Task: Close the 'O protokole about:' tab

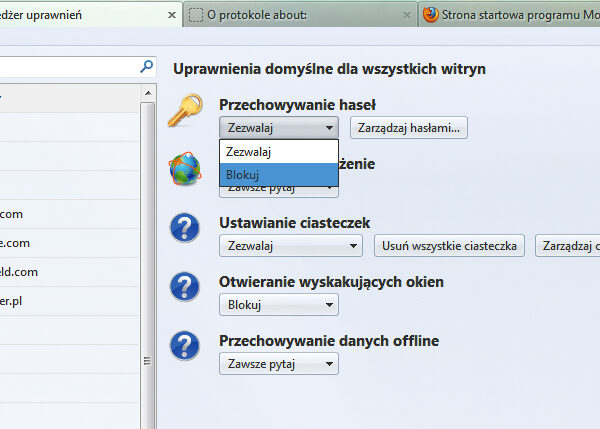Action: pos(406,15)
